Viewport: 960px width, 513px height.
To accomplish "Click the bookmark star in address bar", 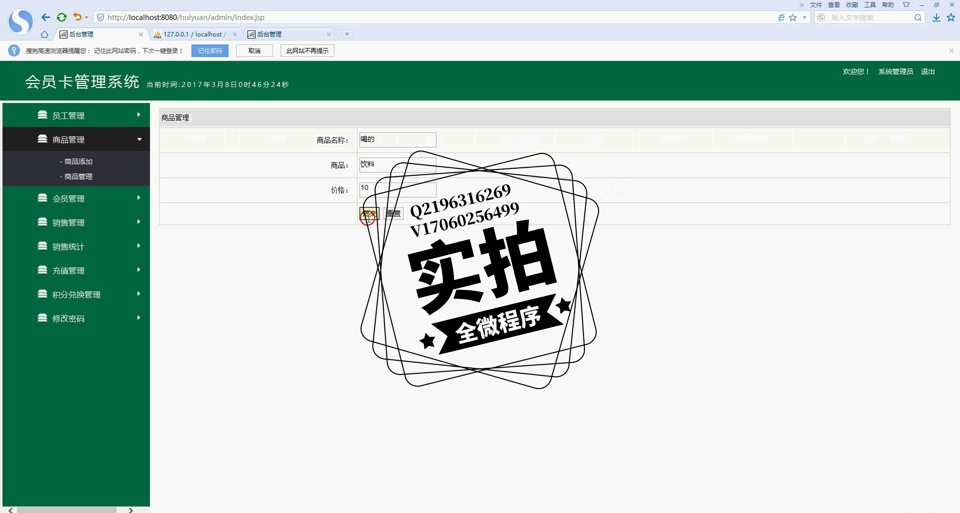I will pyautogui.click(x=793, y=17).
